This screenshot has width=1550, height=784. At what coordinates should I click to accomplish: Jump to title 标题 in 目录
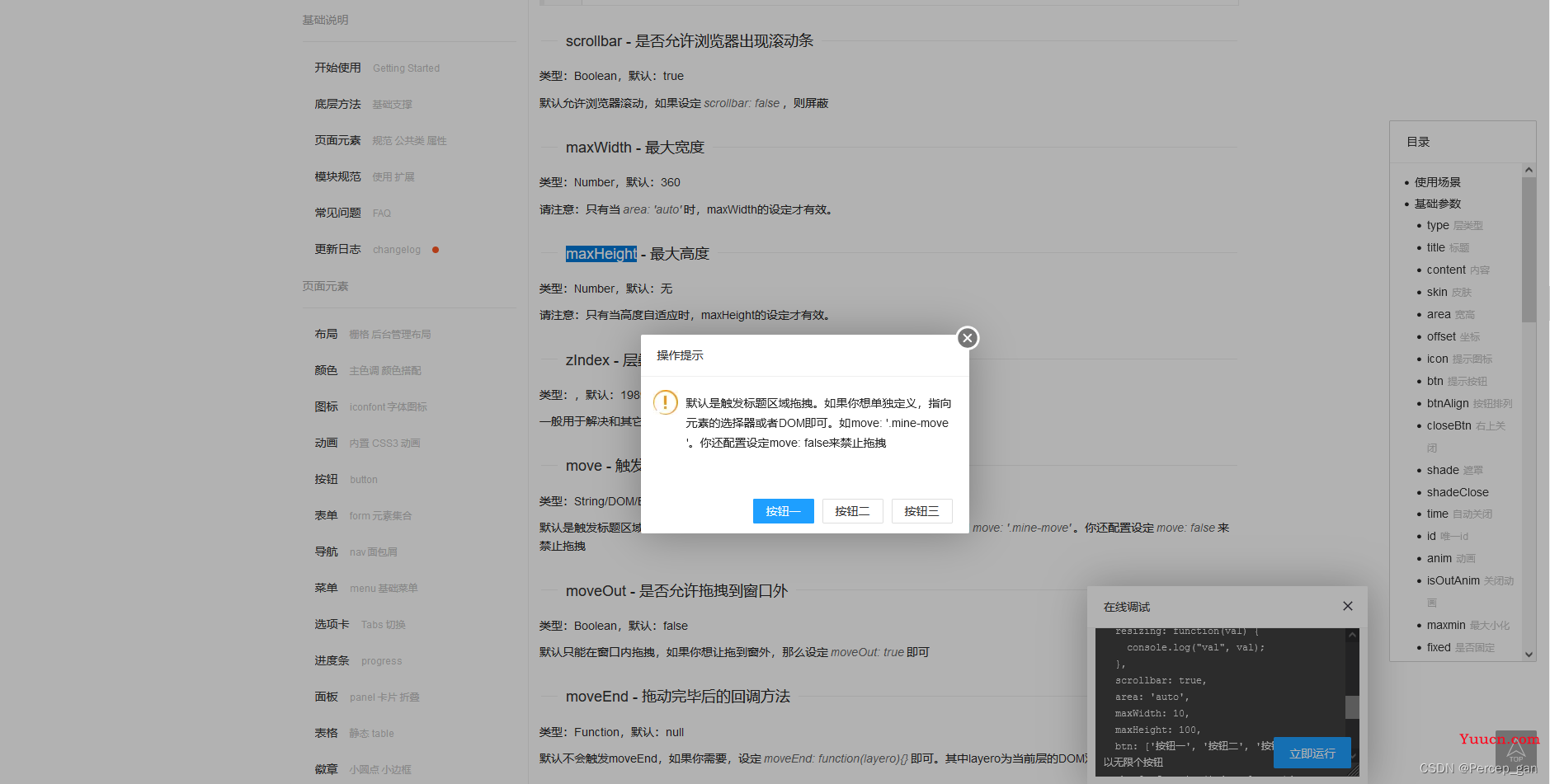coord(1448,247)
